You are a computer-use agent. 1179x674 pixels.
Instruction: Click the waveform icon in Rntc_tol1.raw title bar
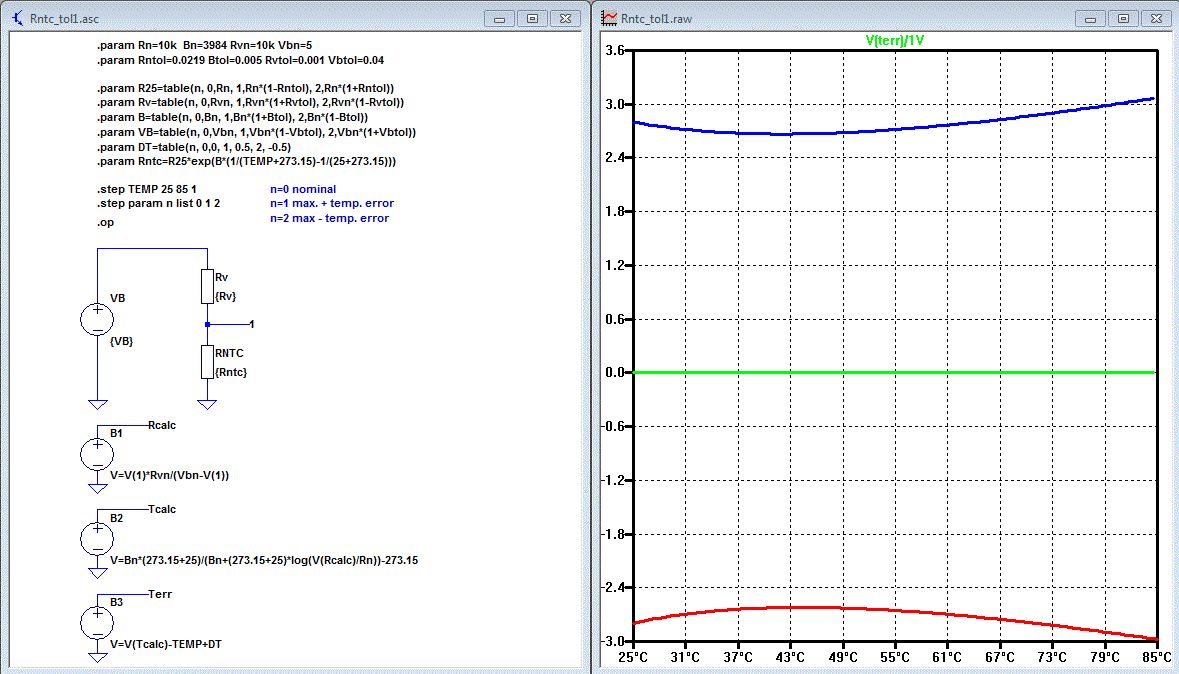[x=608, y=19]
